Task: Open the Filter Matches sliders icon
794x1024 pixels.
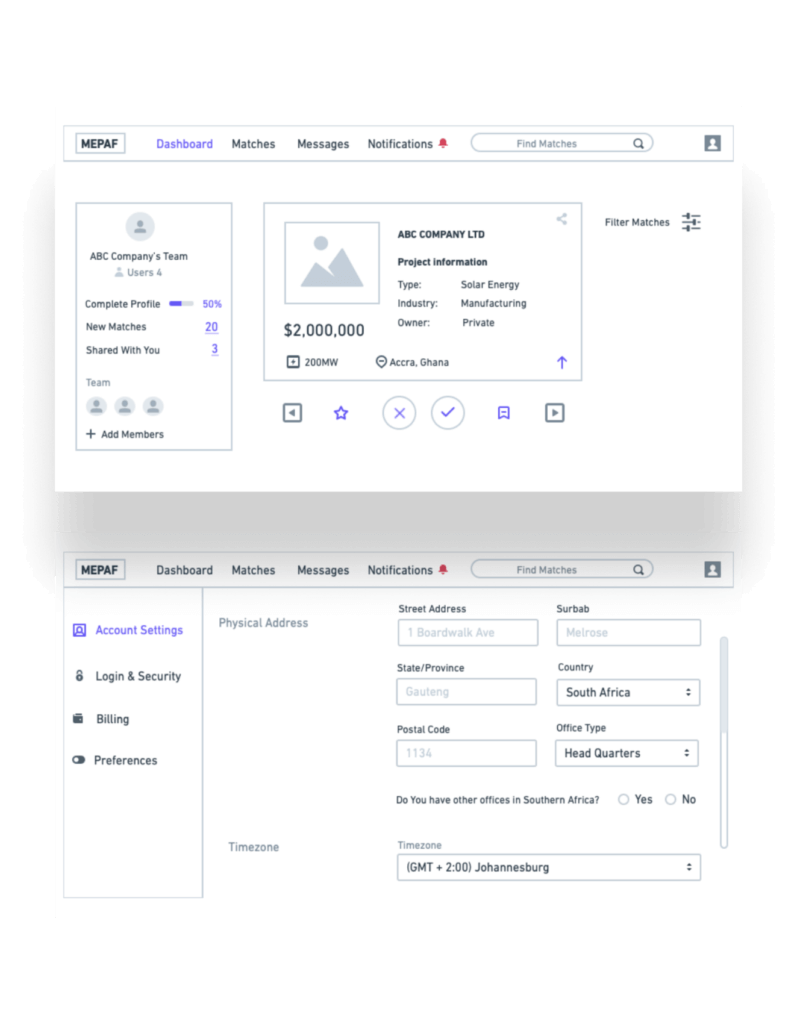Action: [691, 222]
